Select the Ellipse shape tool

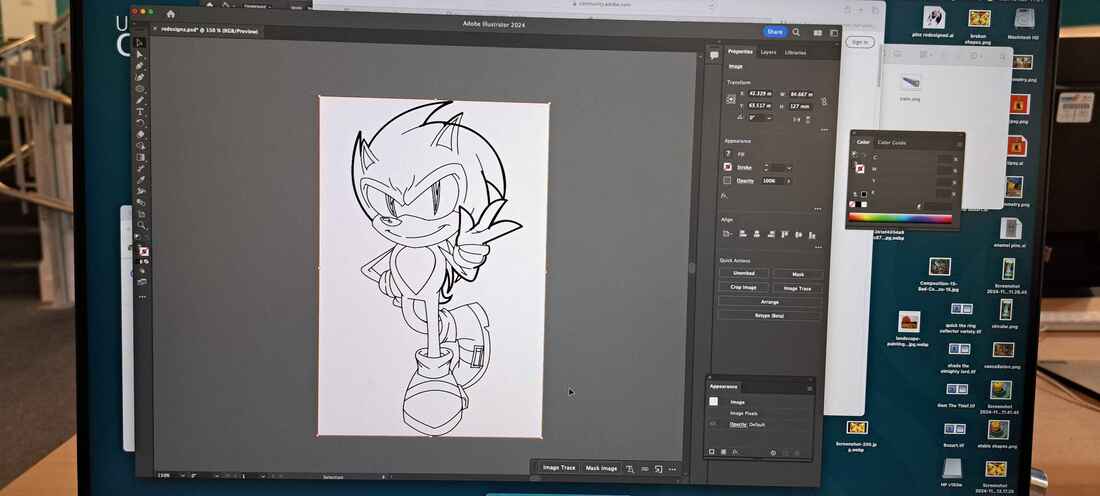pyautogui.click(x=140, y=88)
